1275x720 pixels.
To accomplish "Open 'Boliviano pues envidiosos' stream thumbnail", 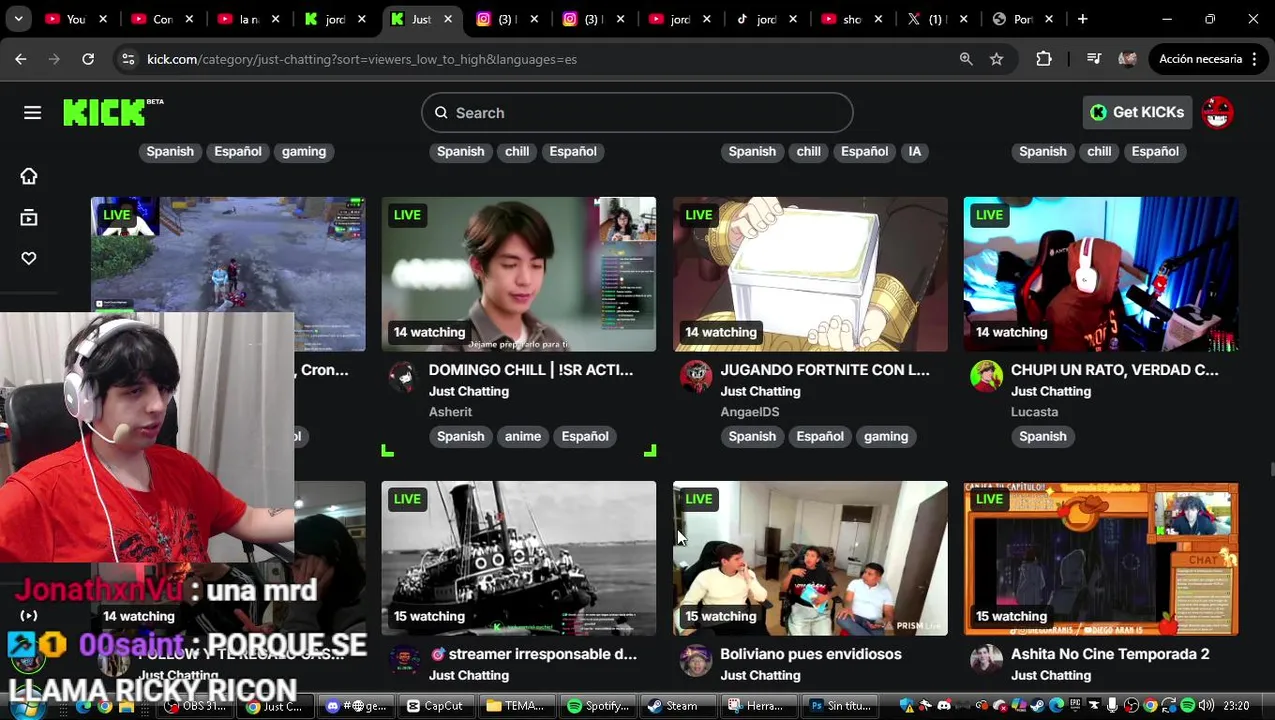I will (x=810, y=558).
